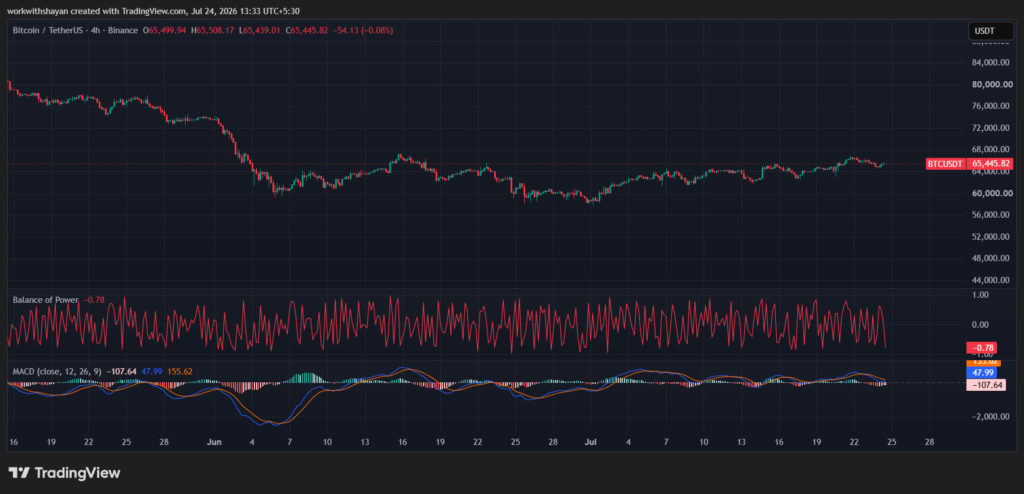The height and width of the screenshot is (494, 1024).
Task: Click the 0.00 Balance of Power axis label
Action: (x=980, y=325)
